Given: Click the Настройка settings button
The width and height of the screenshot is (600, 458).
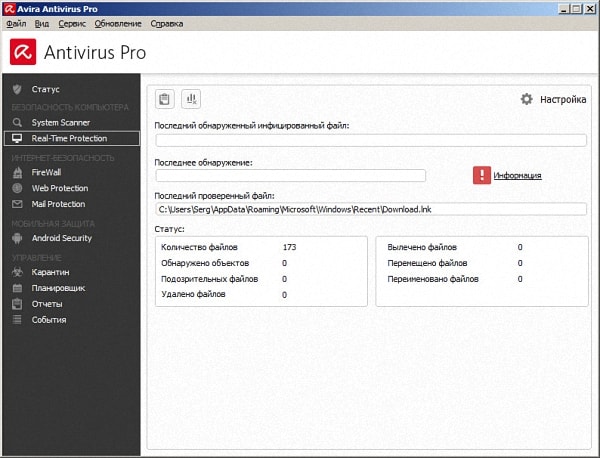Looking at the screenshot, I should click(x=563, y=99).
